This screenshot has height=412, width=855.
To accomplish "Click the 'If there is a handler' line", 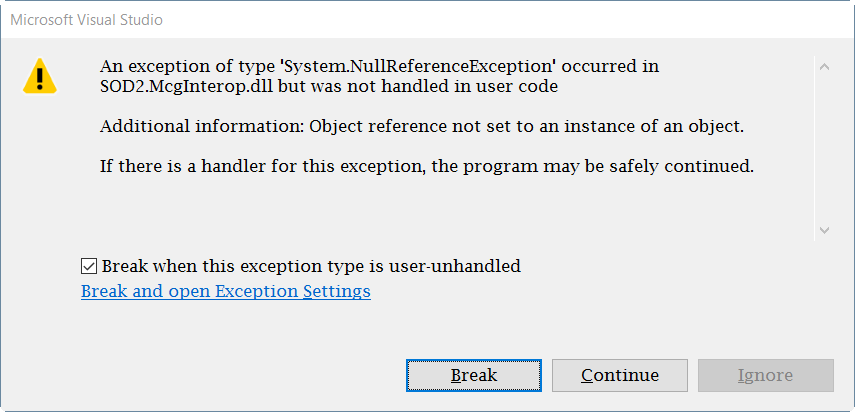I will [x=427, y=166].
